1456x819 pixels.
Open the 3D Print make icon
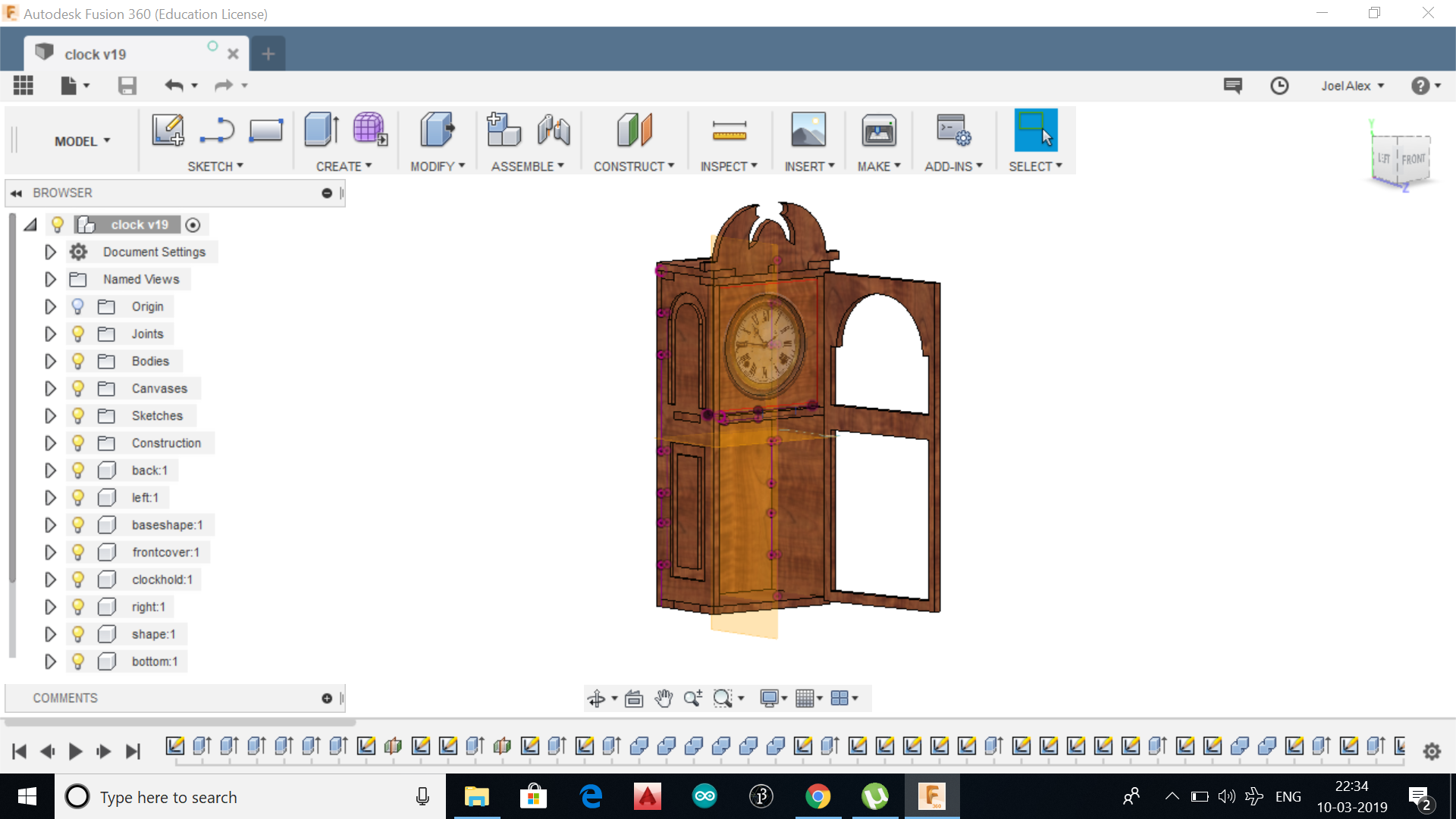click(x=878, y=131)
